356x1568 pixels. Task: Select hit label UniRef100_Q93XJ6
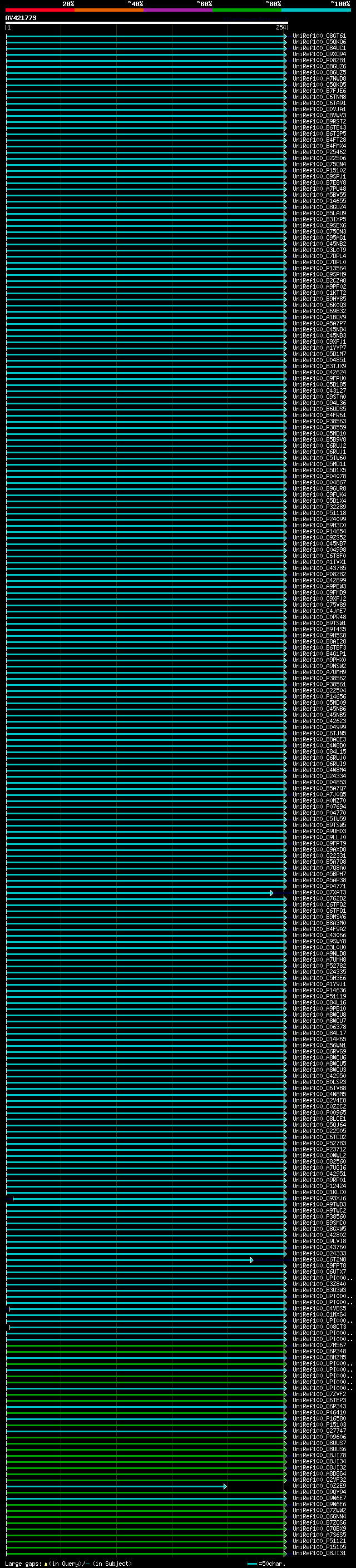[x=319, y=1199]
